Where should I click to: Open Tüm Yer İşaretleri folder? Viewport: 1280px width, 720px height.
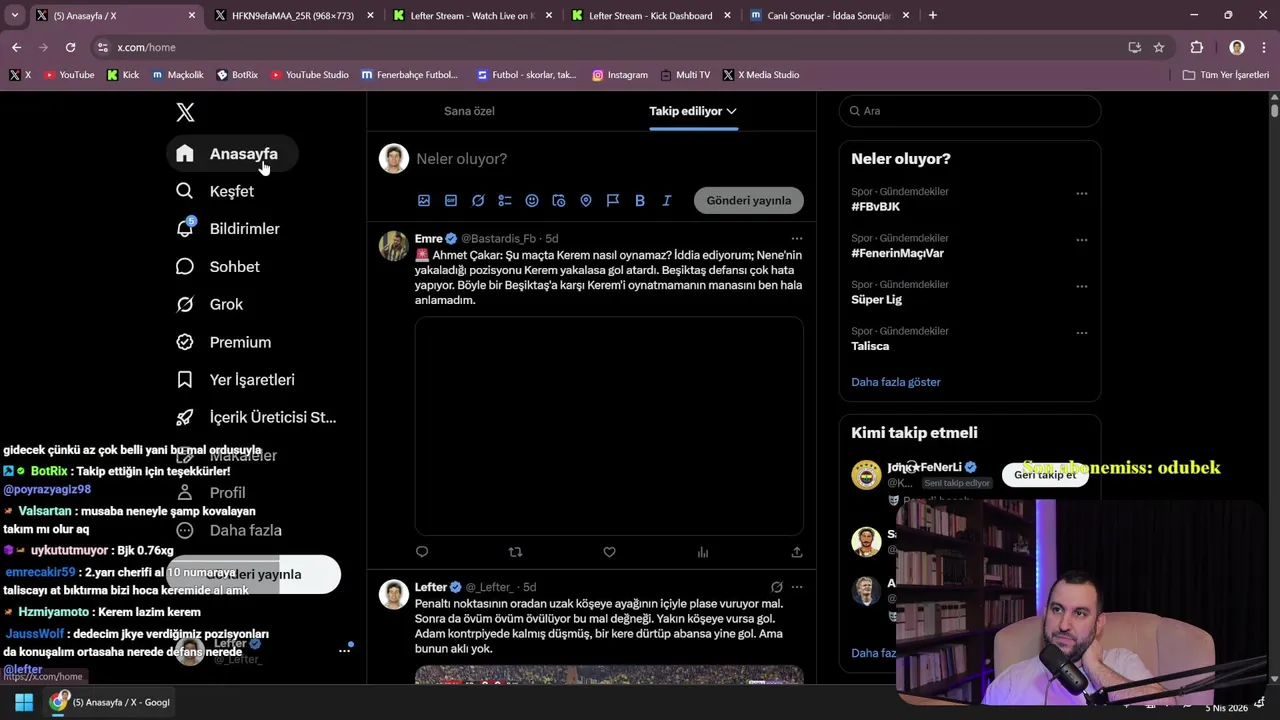point(1226,75)
